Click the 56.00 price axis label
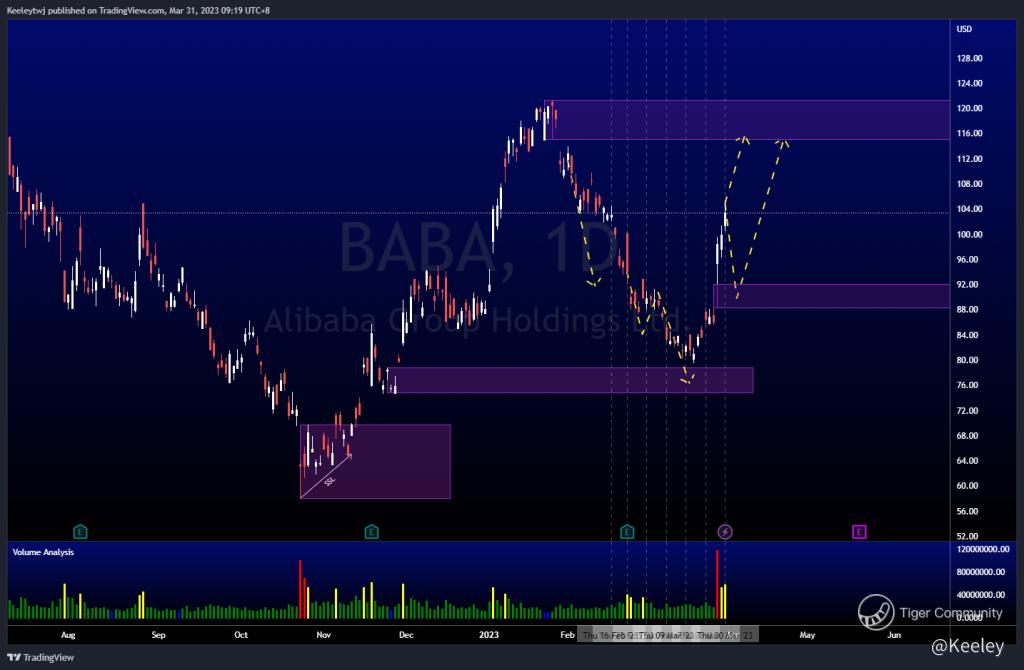The width and height of the screenshot is (1024, 670). tap(967, 511)
